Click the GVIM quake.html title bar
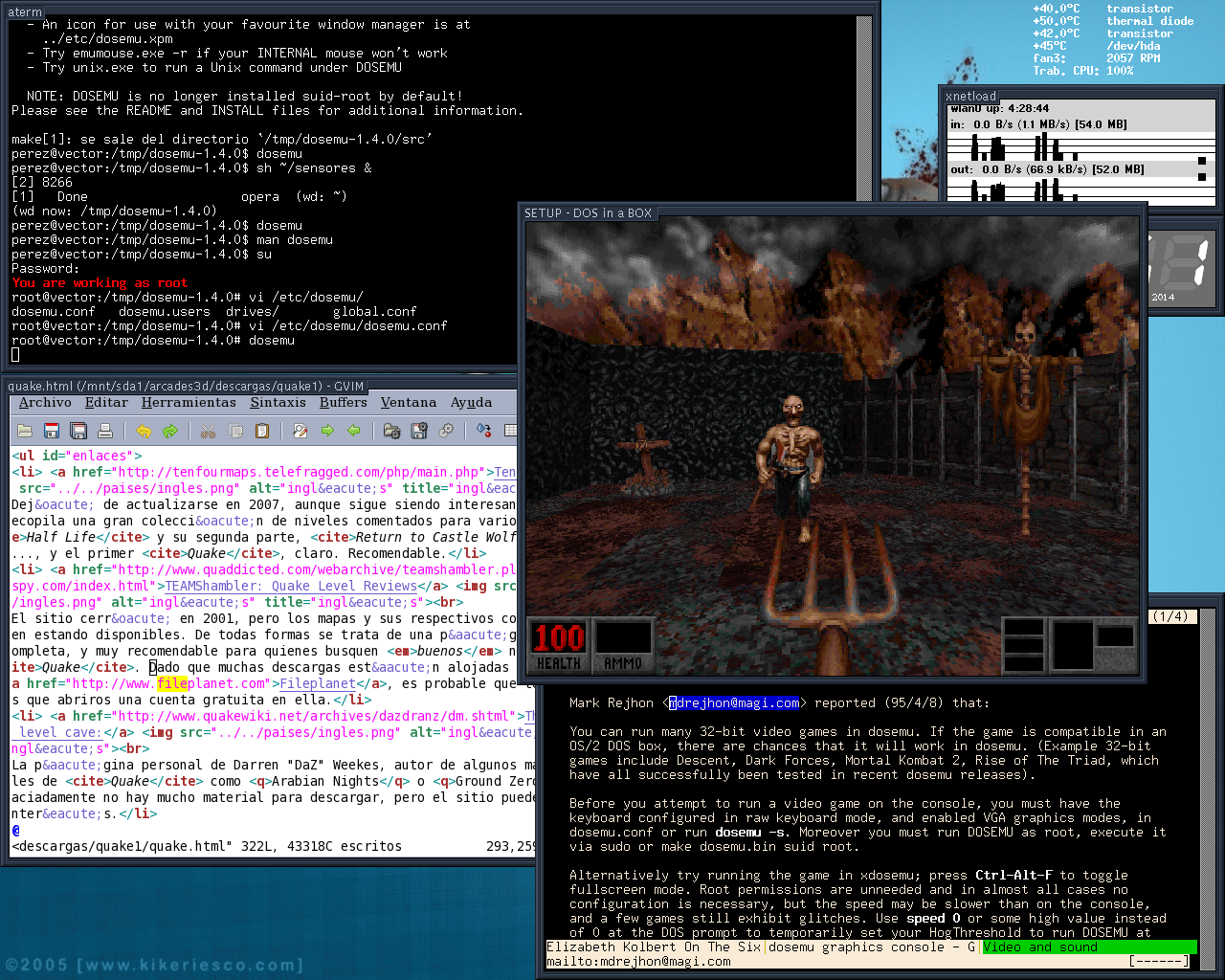 186,386
